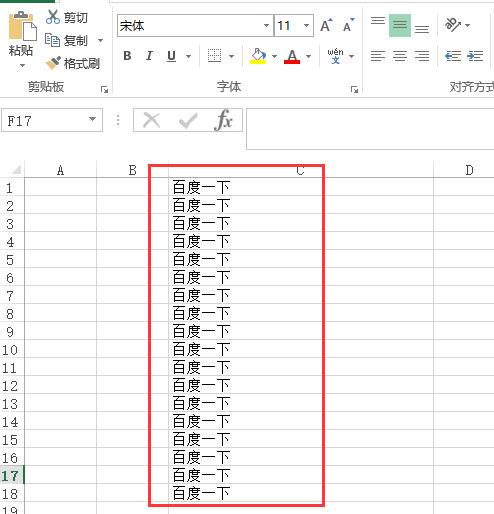
Task: Select empty cell A3
Action: pyautogui.click(x=60, y=223)
